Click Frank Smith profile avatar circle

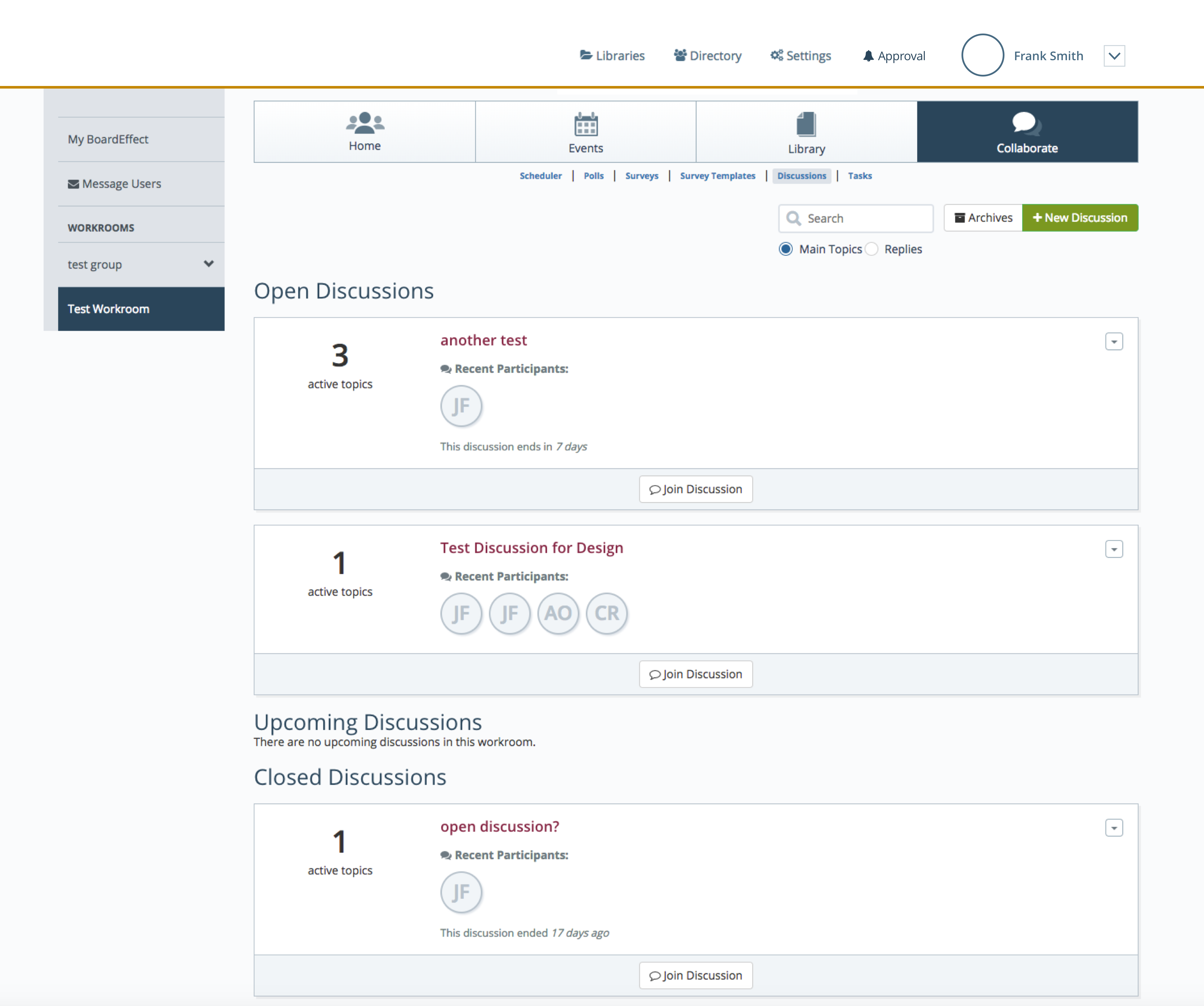point(982,55)
